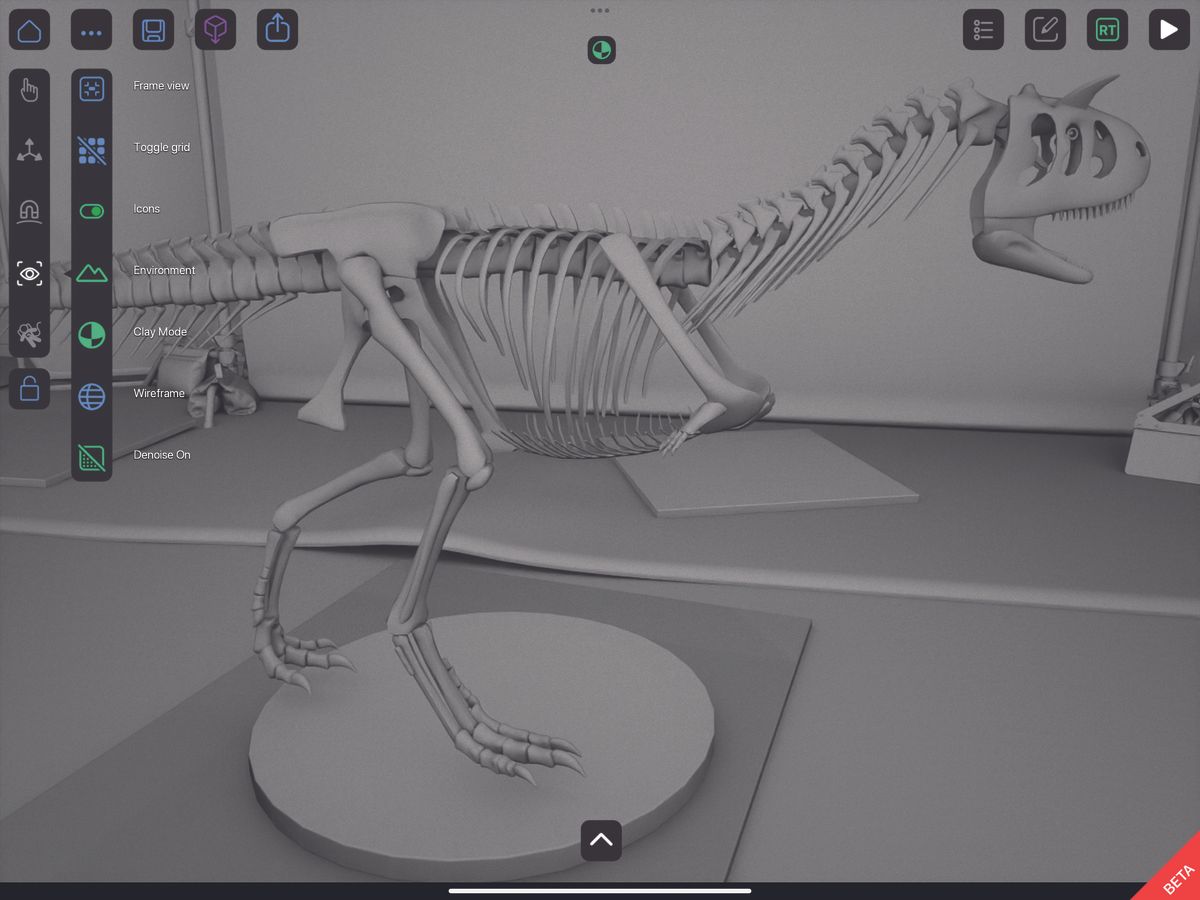Toggle the lock button above the viewport
Image resolution: width=1200 pixels, height=900 pixels.
(x=29, y=389)
